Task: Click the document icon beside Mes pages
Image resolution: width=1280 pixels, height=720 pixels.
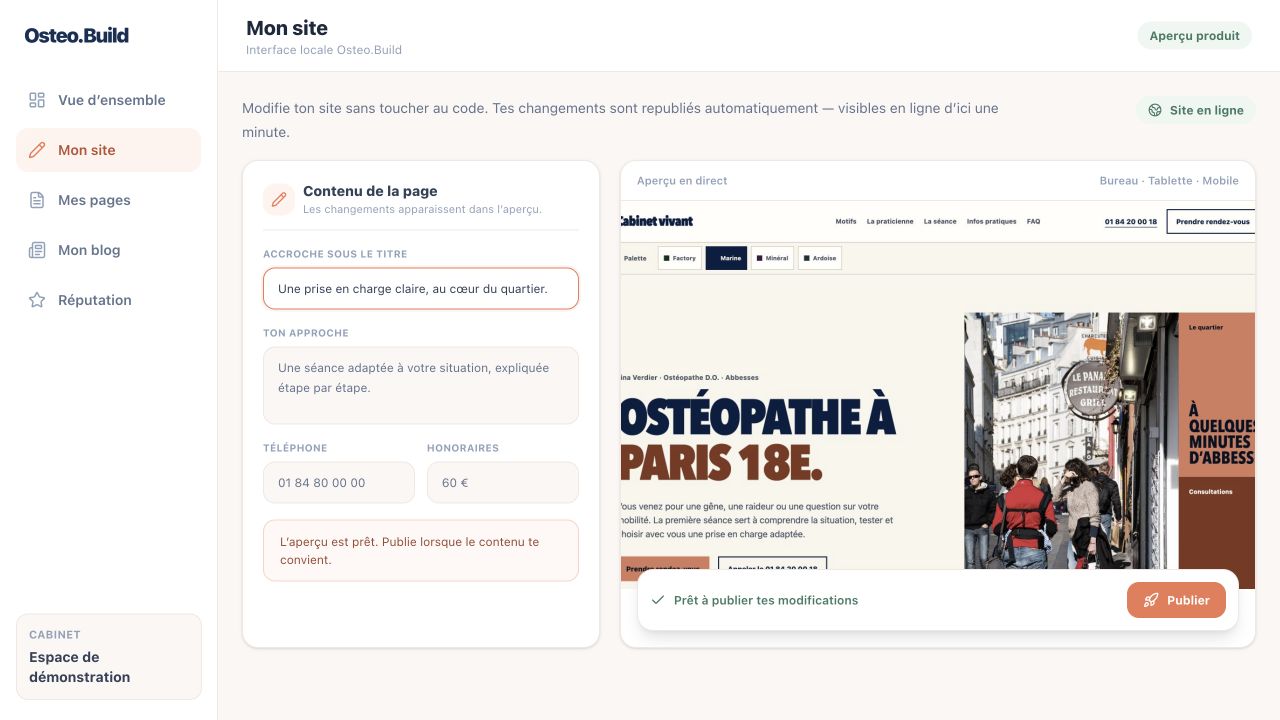Action: pyautogui.click(x=37, y=200)
